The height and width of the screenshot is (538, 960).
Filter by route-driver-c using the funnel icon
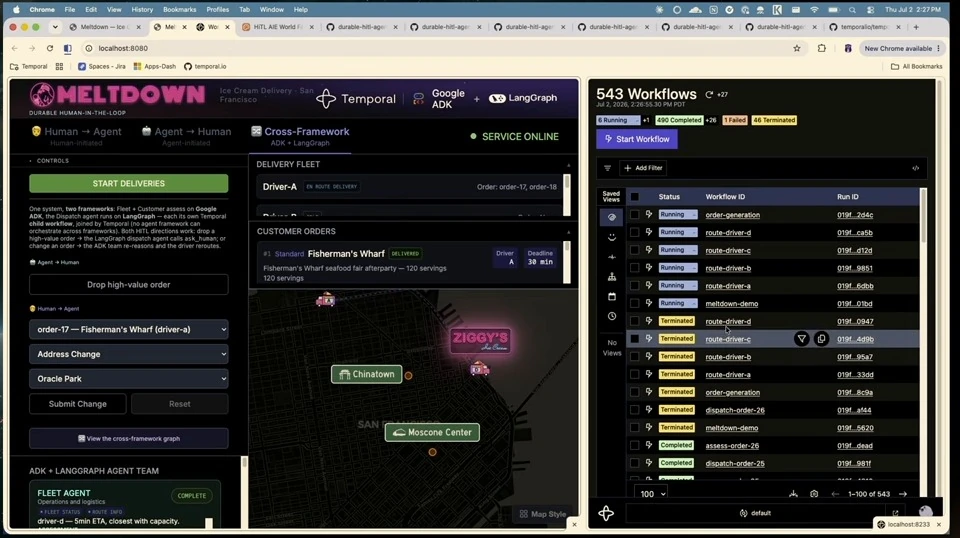pos(801,338)
